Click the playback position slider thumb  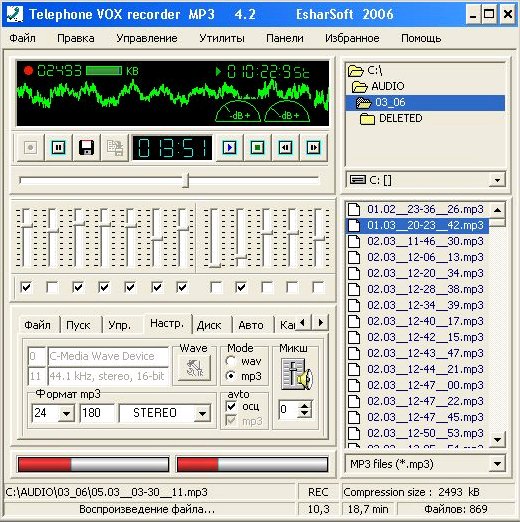pos(187,180)
